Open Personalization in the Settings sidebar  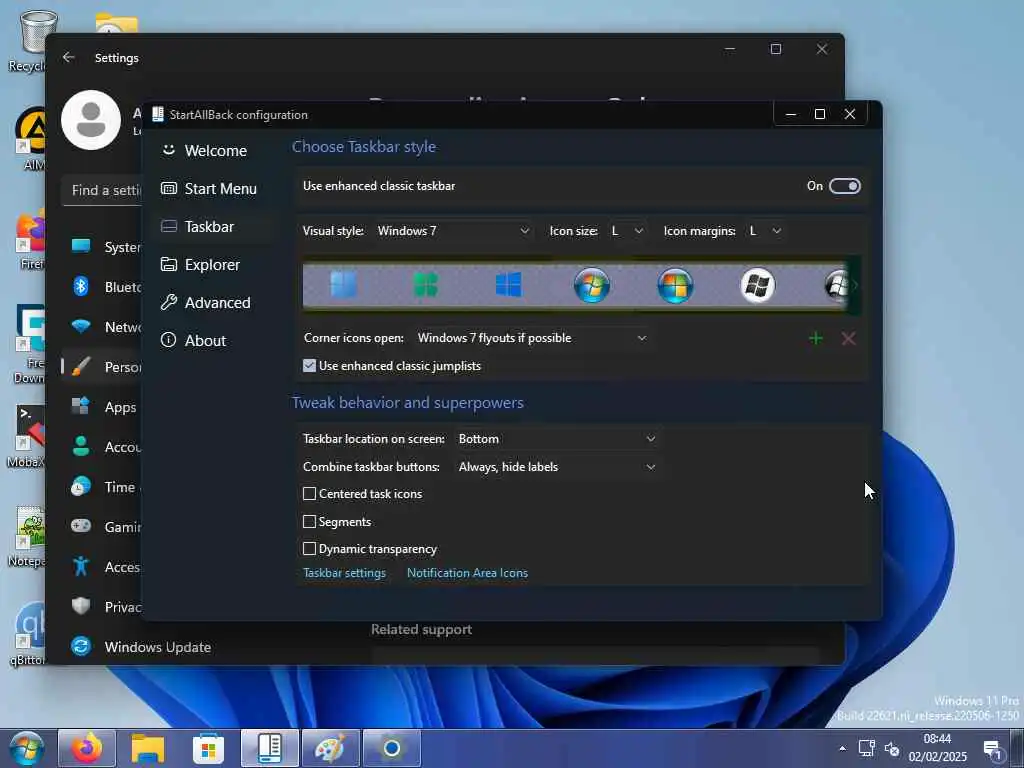(102, 367)
